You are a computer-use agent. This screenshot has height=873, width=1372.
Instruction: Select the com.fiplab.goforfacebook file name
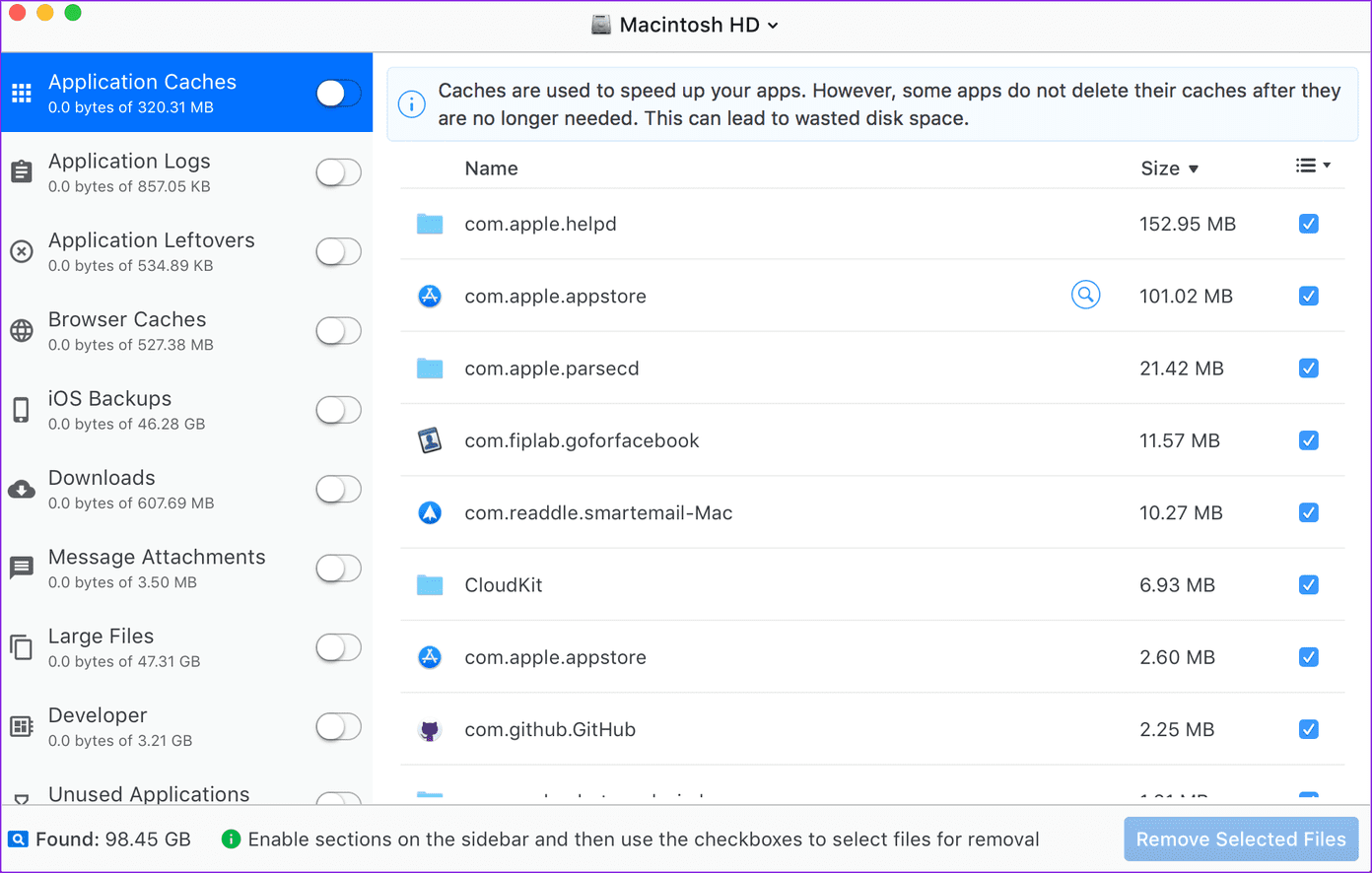[582, 440]
